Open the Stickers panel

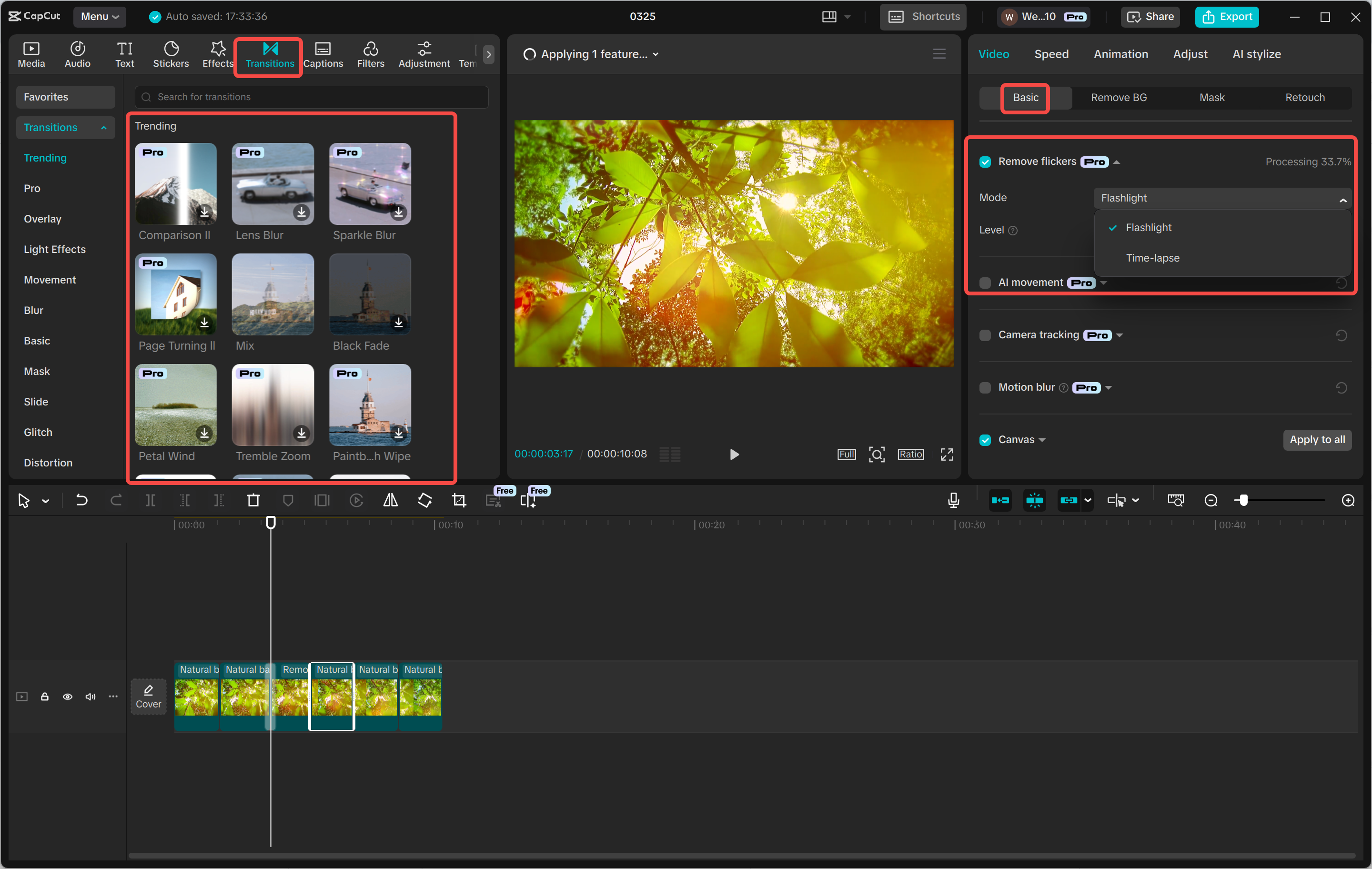tap(171, 55)
